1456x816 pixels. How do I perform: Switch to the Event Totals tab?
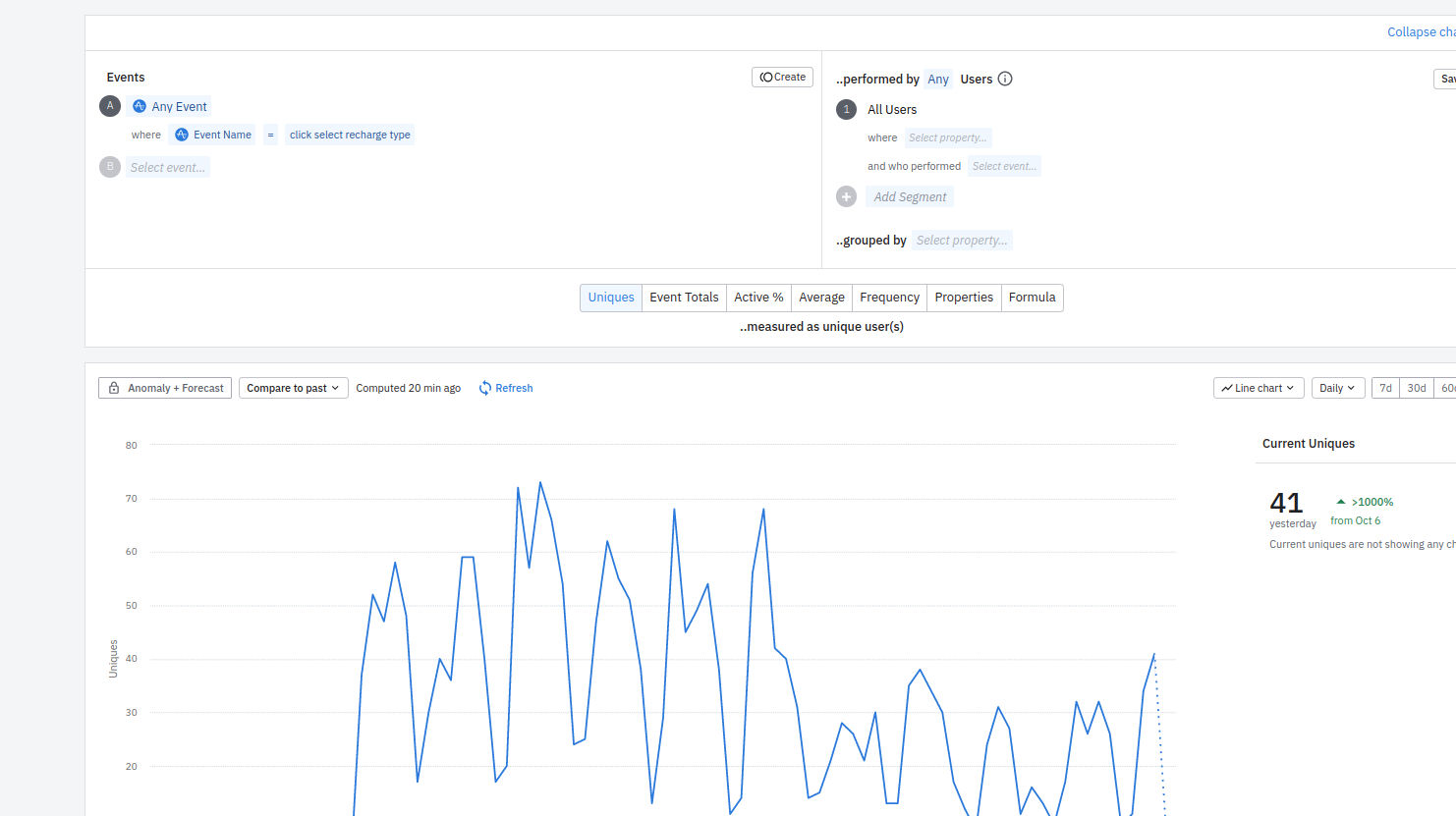[684, 298]
